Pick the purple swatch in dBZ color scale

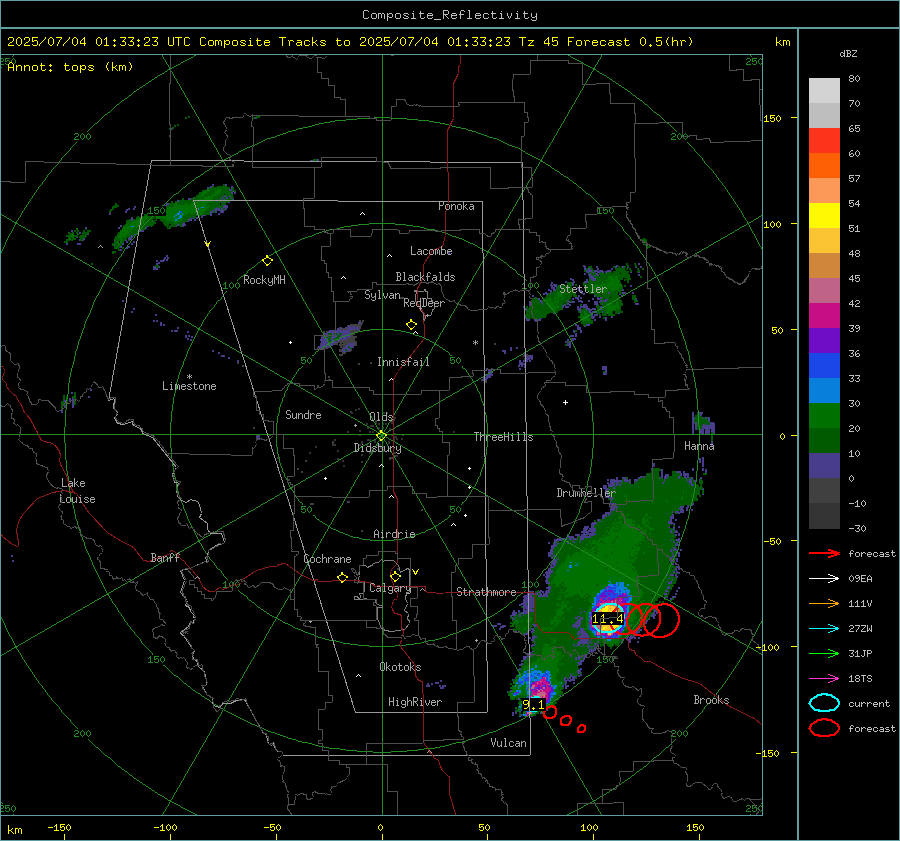tap(824, 340)
